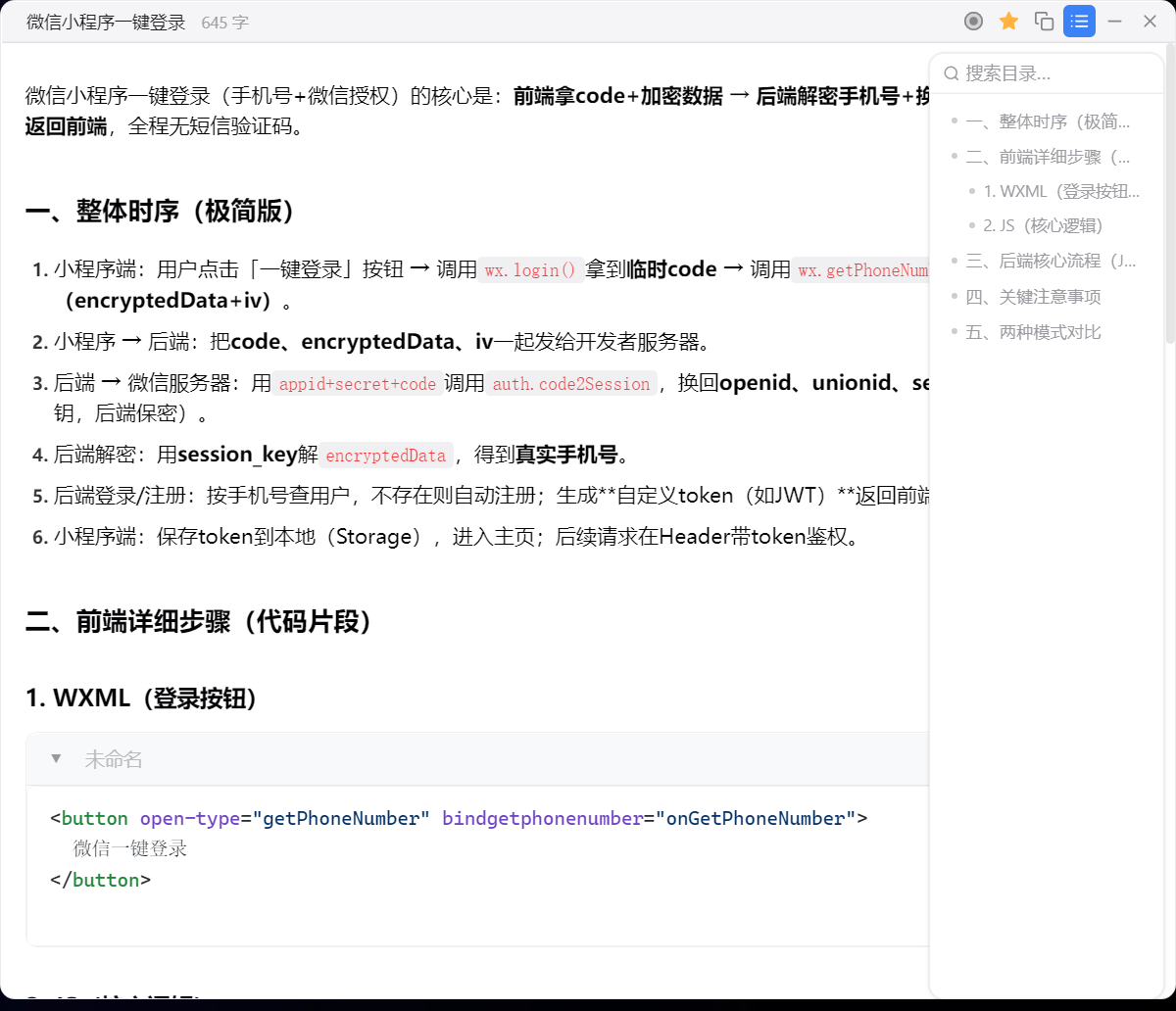
Task: Click inline code auth.code2Session
Action: click(571, 384)
